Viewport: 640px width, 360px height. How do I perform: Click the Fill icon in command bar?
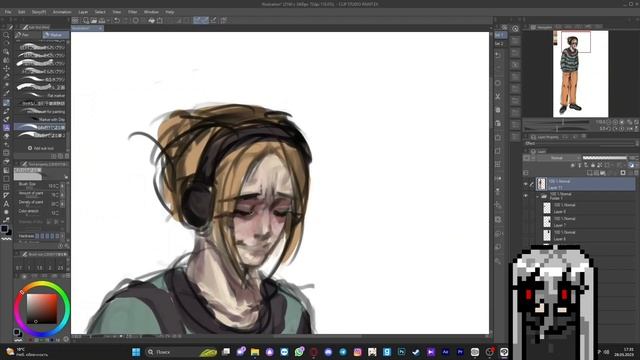pyautogui.click(x=151, y=20)
